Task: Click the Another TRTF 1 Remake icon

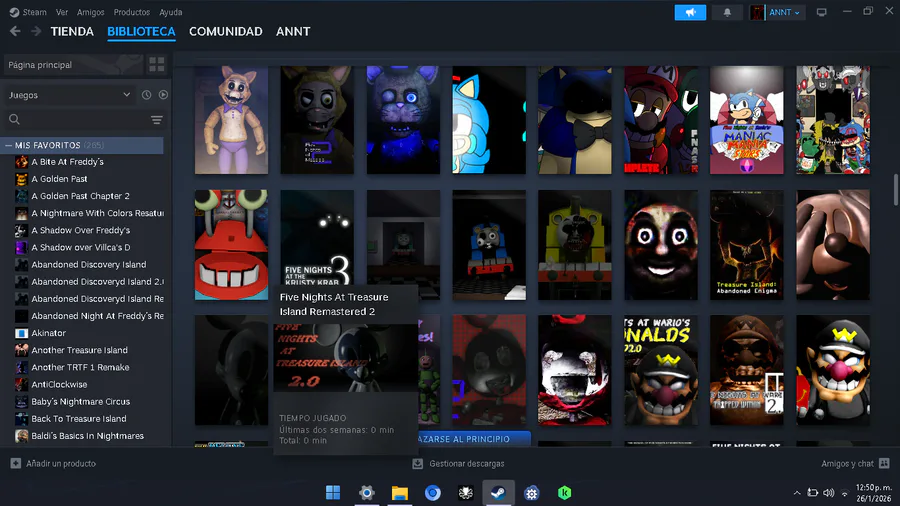Action: [21, 368]
